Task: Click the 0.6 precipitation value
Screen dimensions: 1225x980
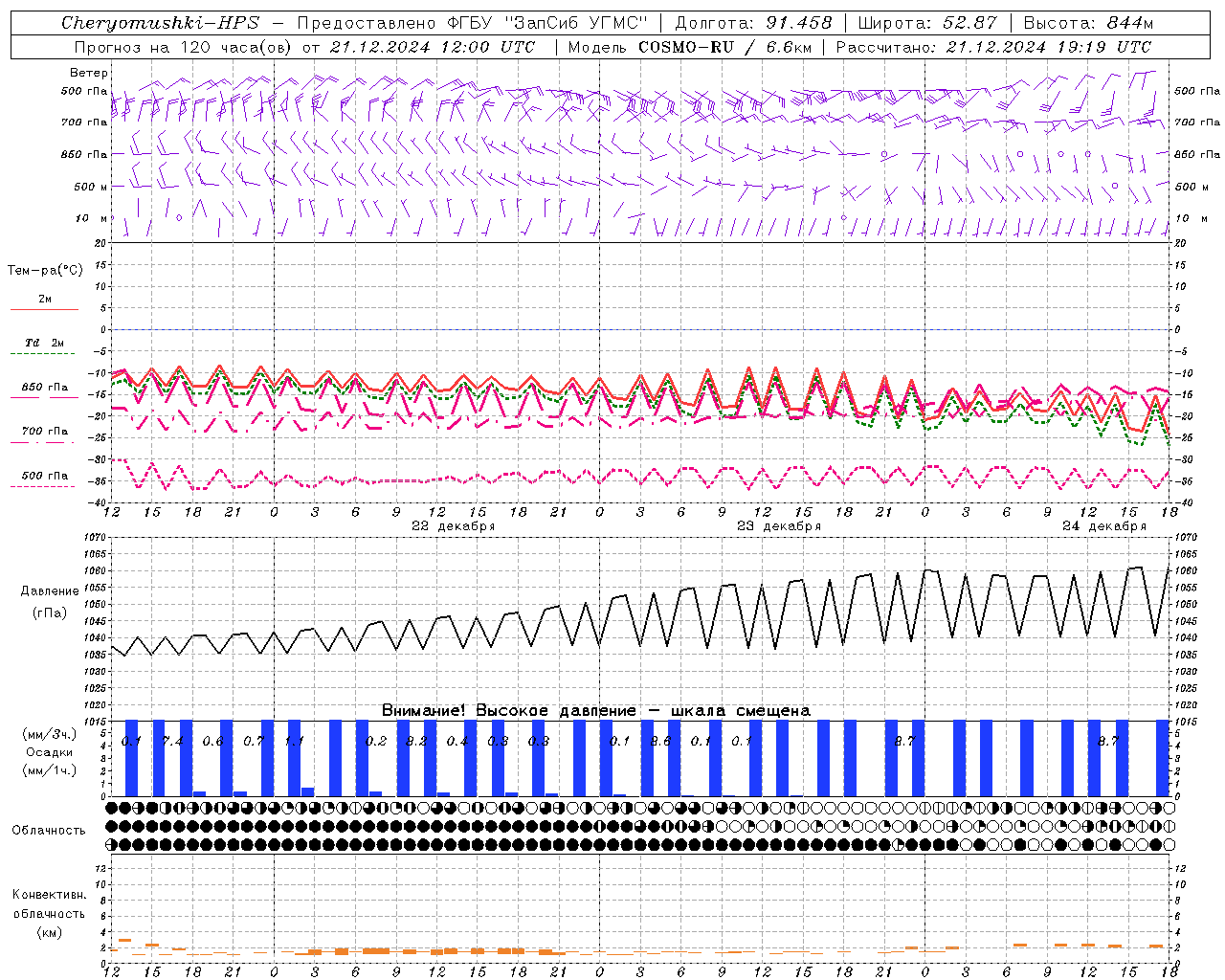Action: [213, 742]
